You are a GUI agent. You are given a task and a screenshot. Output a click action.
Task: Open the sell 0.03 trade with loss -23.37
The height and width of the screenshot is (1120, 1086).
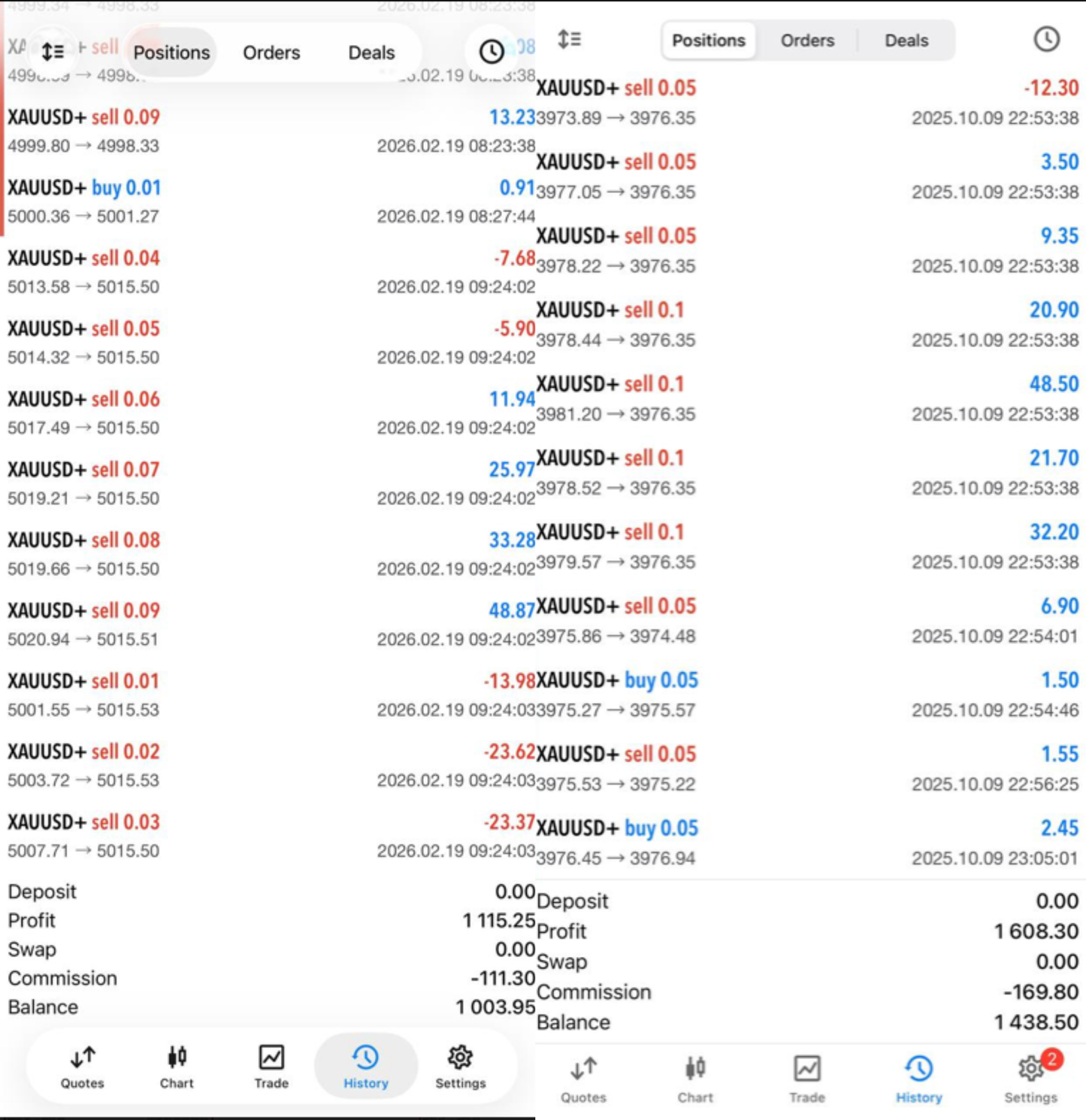coord(271,836)
